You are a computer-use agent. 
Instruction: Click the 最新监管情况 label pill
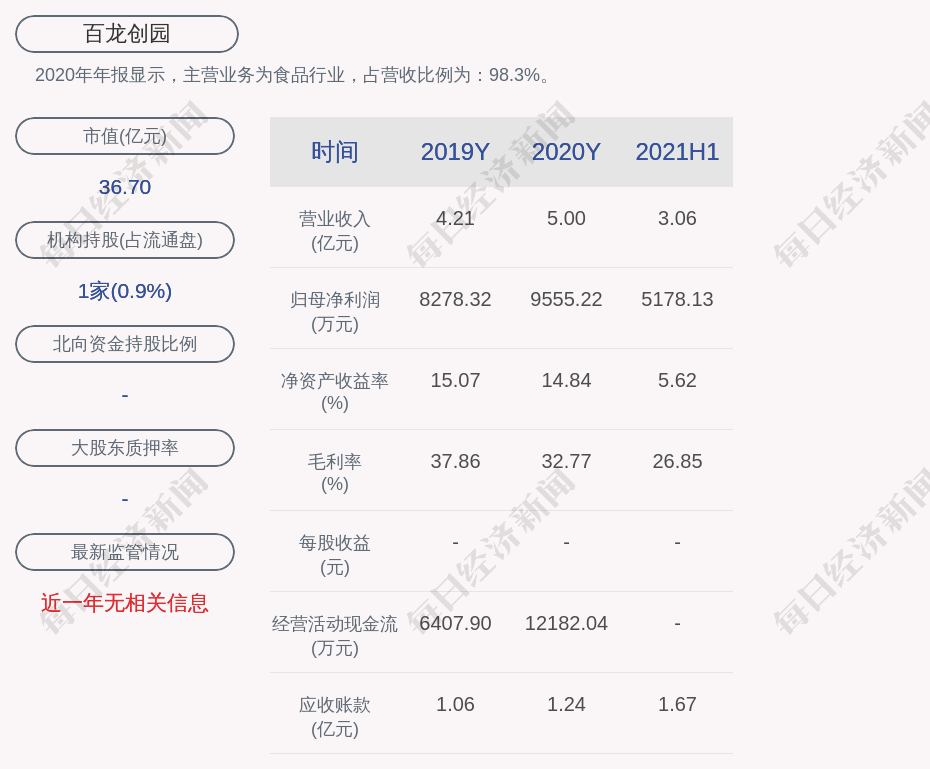(125, 552)
